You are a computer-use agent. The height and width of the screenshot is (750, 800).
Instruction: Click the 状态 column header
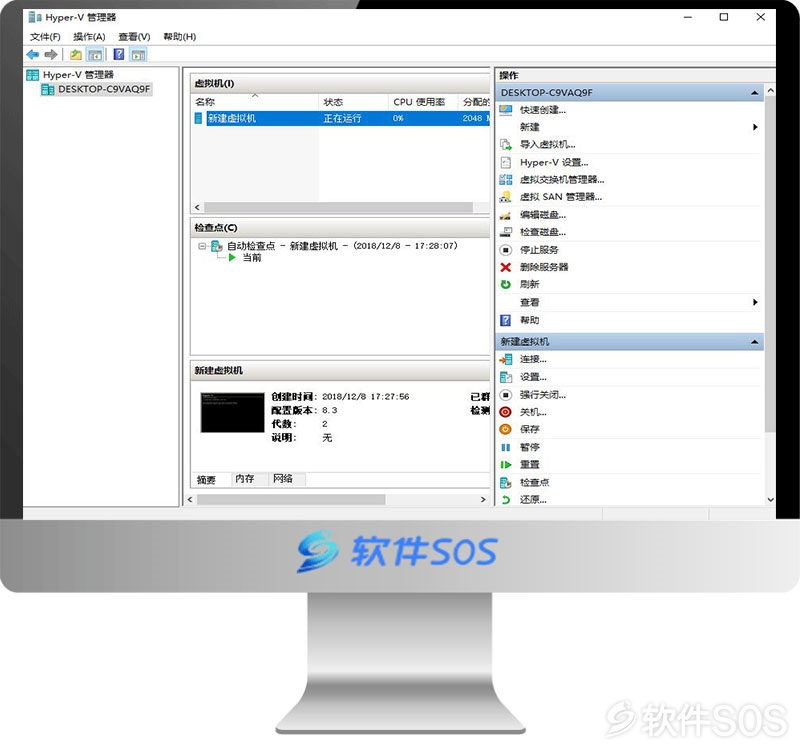pyautogui.click(x=353, y=102)
